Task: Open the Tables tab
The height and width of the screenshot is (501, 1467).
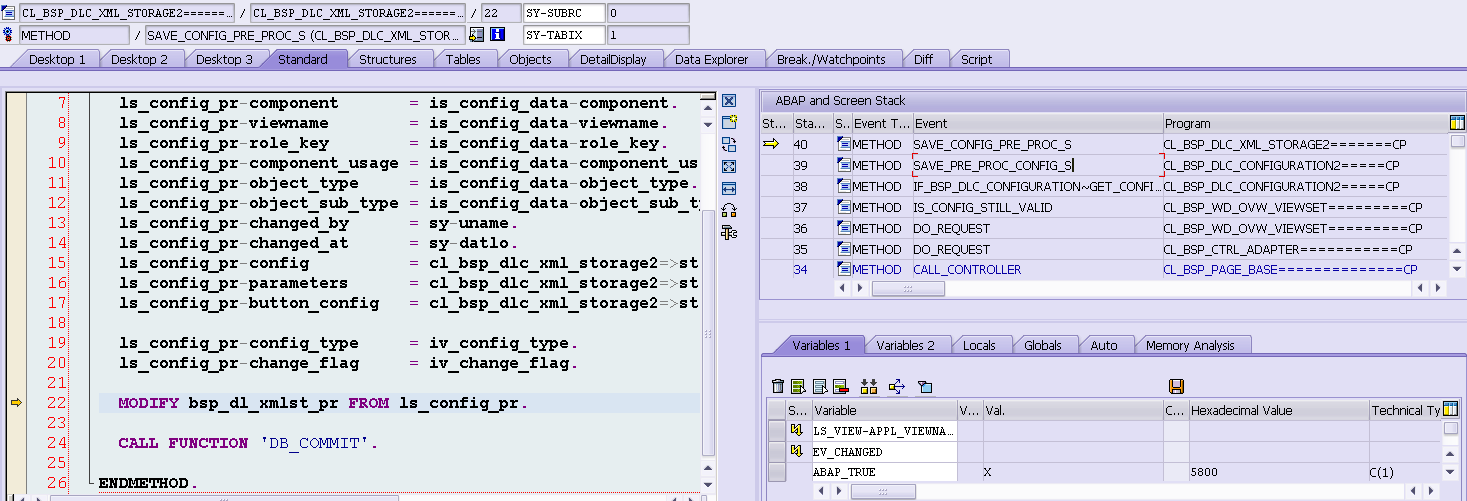Action: [x=463, y=59]
